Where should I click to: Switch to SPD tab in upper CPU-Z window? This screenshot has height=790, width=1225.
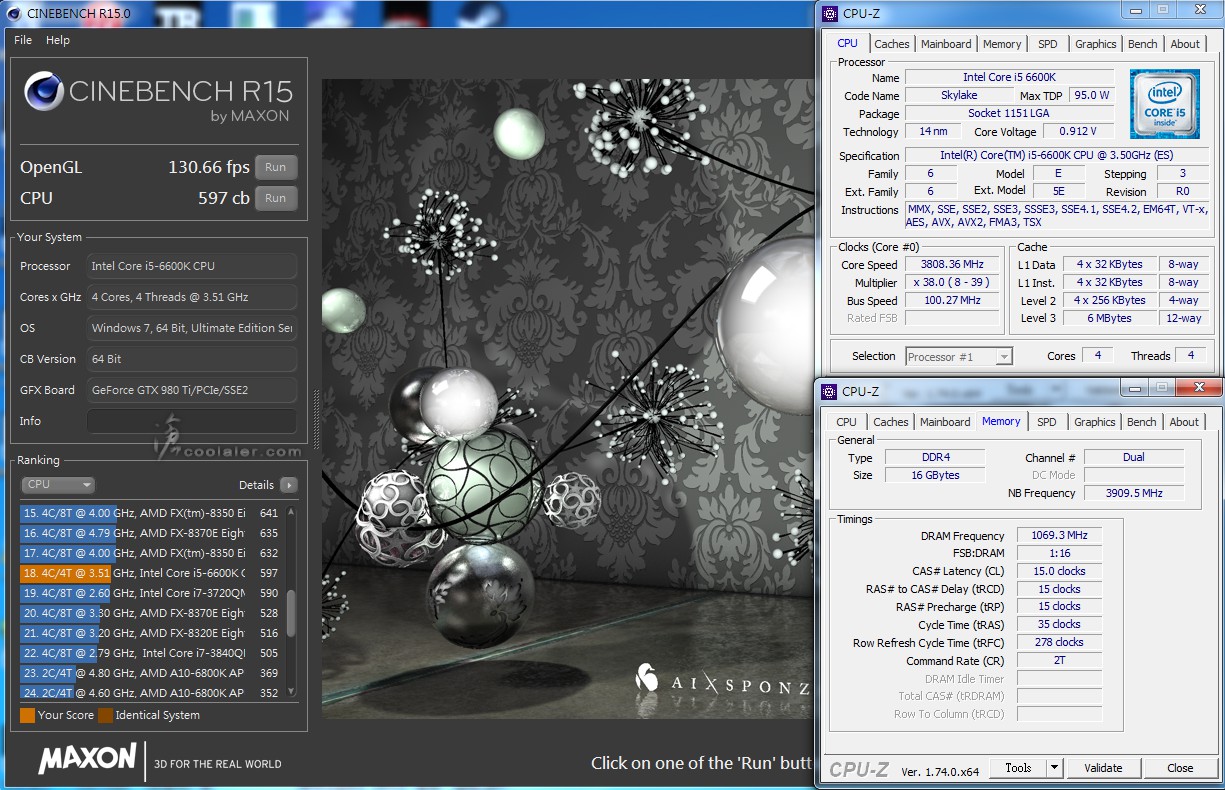tap(1047, 44)
